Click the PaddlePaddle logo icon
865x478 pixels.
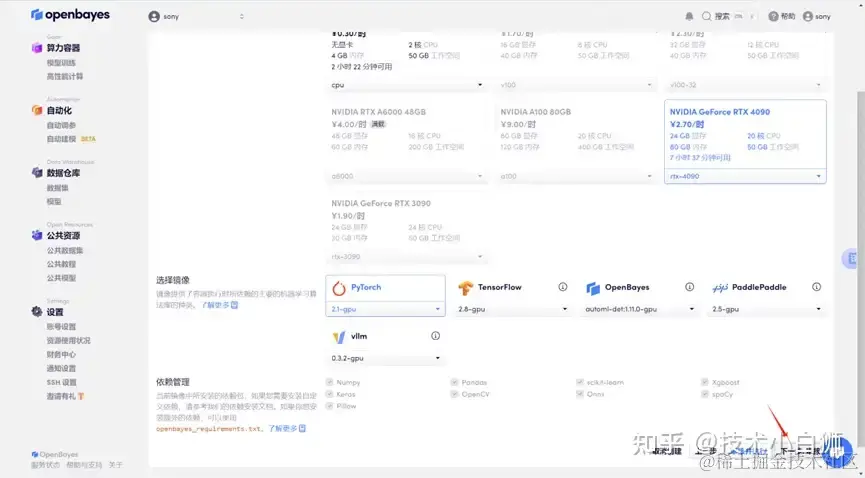click(x=720, y=288)
